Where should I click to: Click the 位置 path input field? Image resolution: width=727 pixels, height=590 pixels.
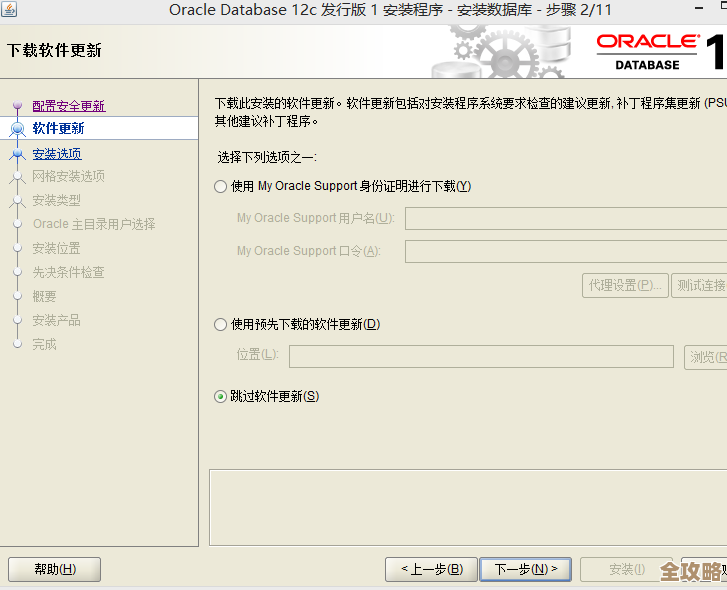pyautogui.click(x=481, y=356)
